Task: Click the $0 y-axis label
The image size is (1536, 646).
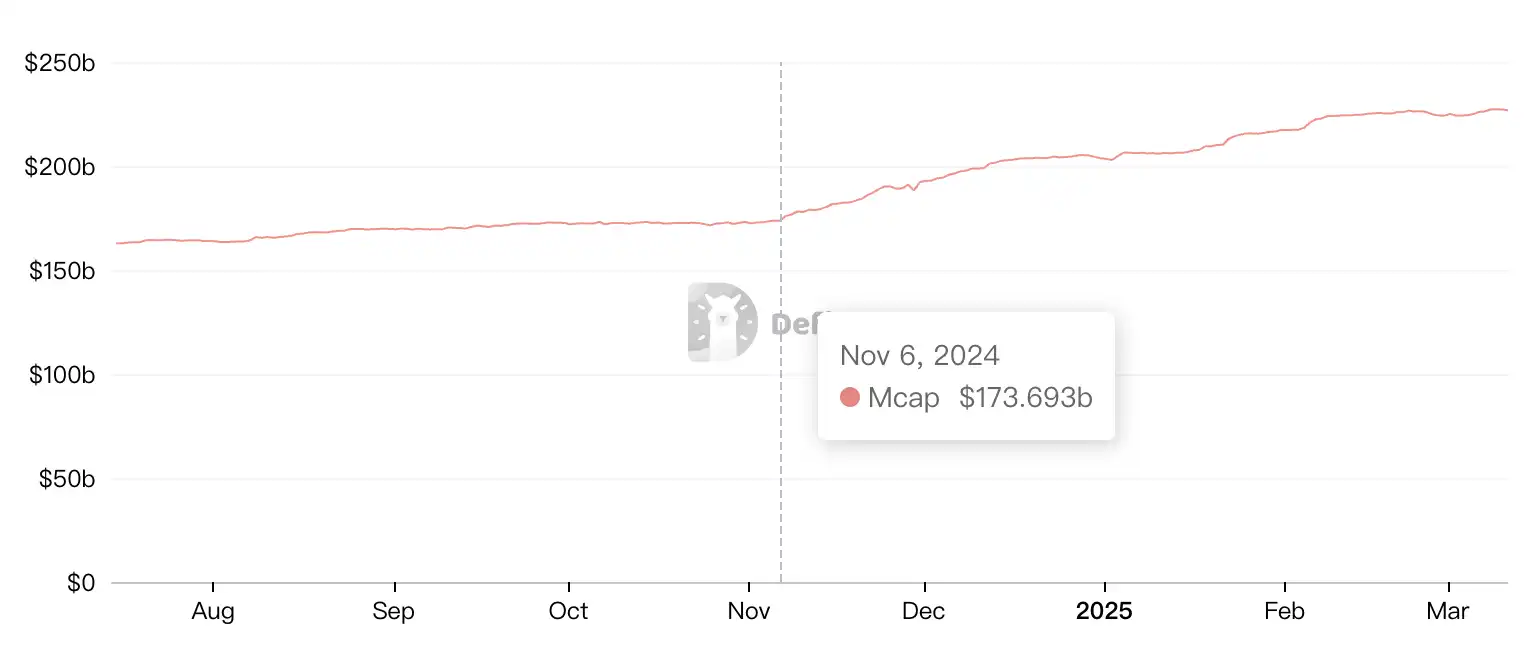Action: click(80, 583)
